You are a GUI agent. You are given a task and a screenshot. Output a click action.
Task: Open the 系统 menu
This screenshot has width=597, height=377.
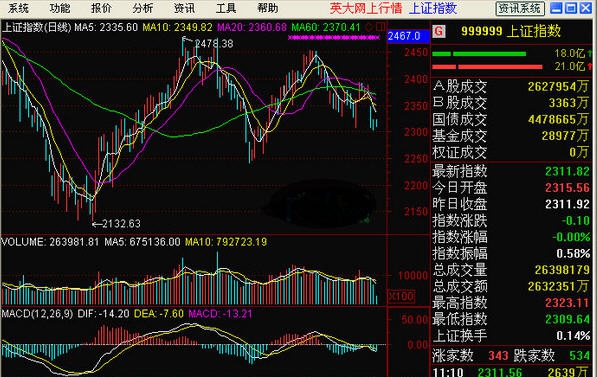(18, 8)
